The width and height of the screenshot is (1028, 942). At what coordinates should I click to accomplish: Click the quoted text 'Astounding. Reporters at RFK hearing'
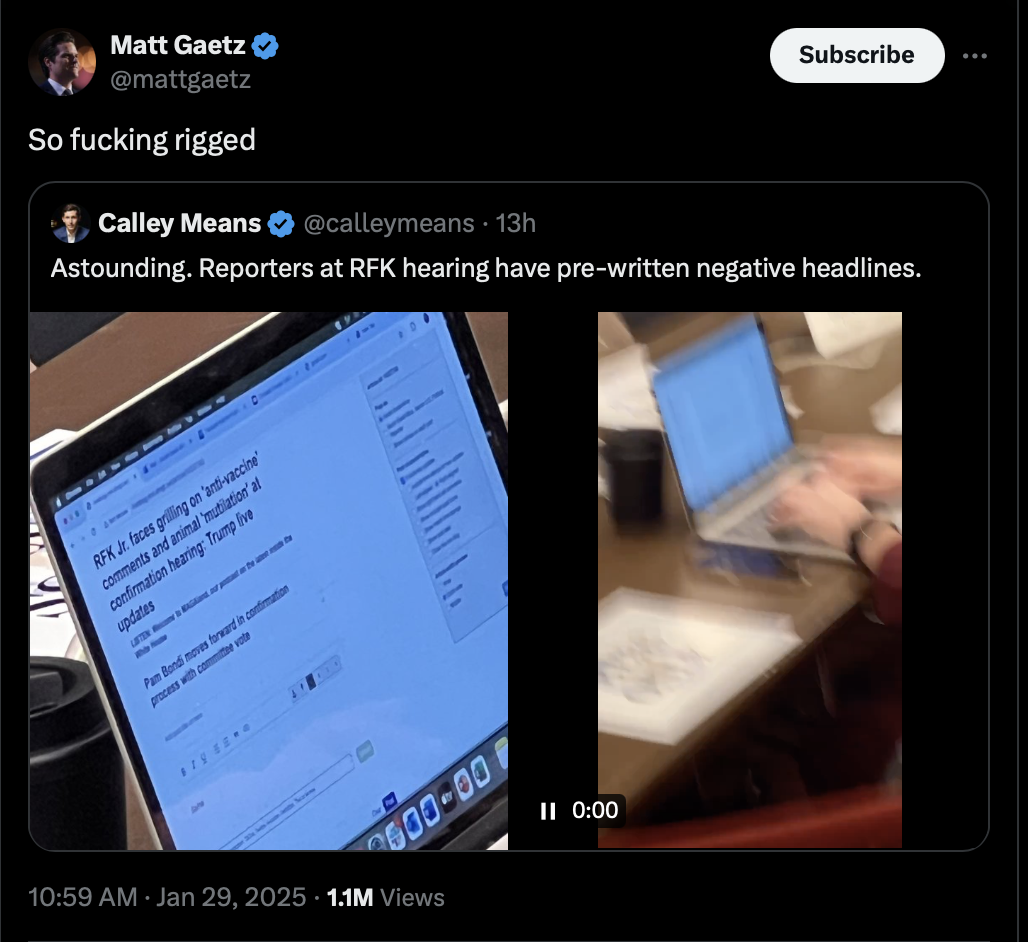pyautogui.click(x=270, y=268)
